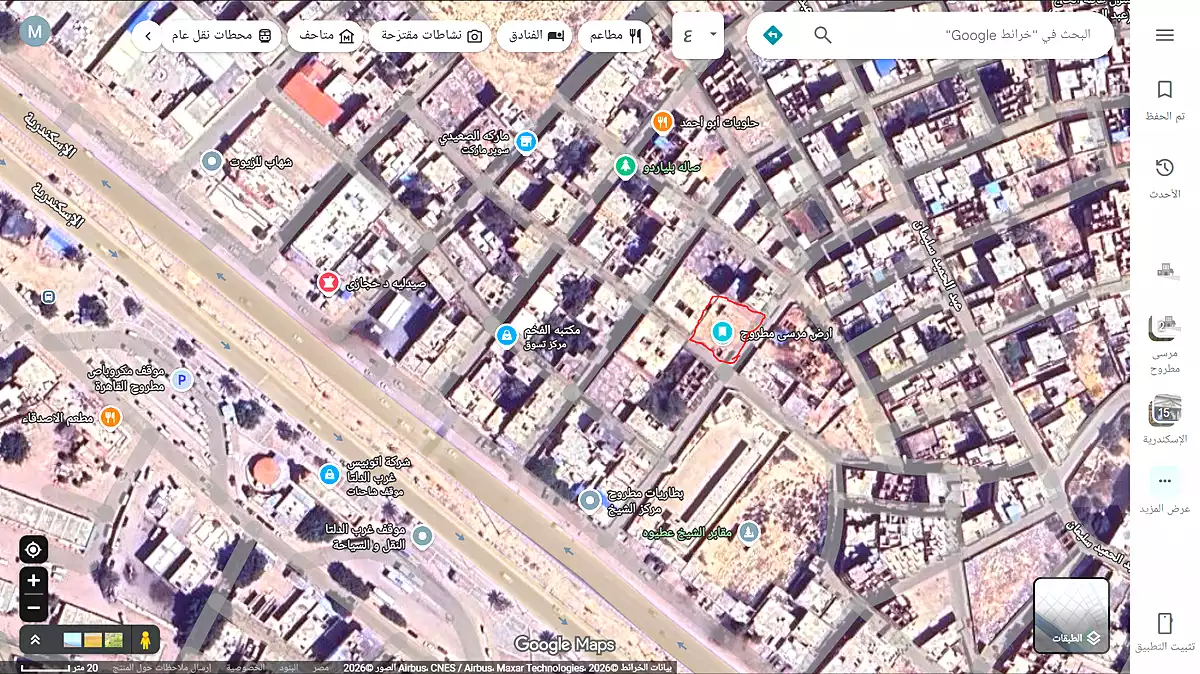
Task: Click the category chips scroll arrow
Action: pyautogui.click(x=148, y=36)
